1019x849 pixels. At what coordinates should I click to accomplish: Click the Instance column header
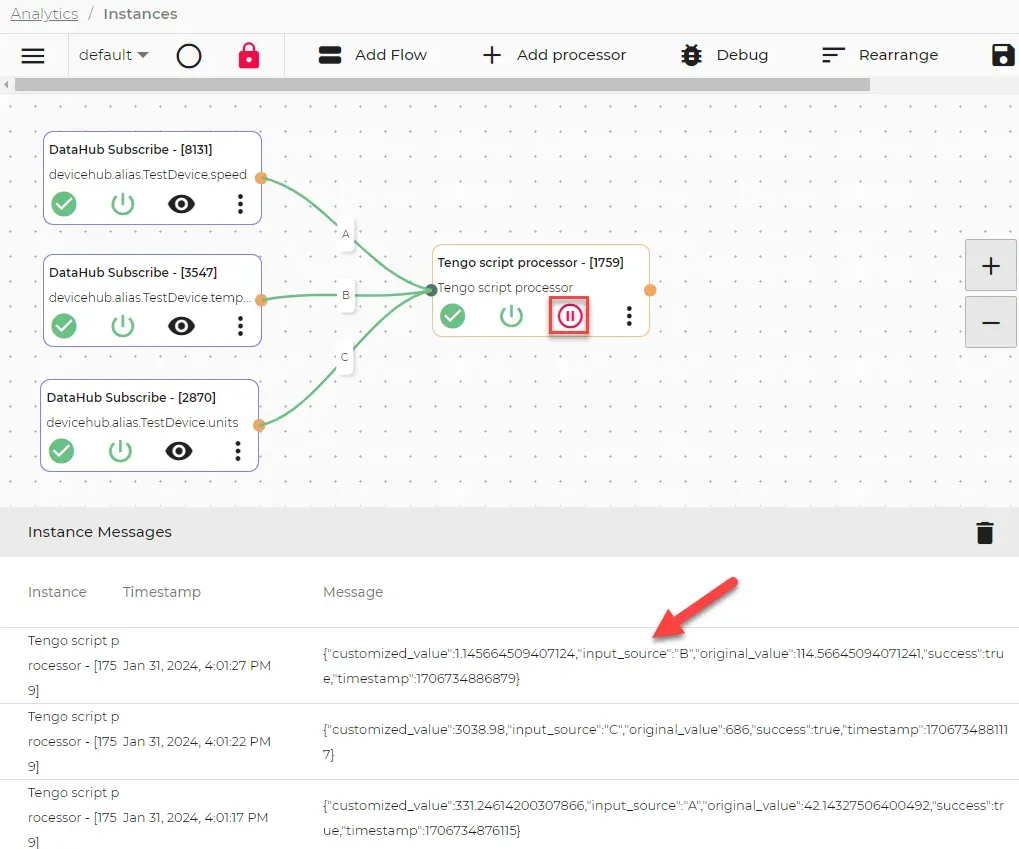pyautogui.click(x=57, y=592)
